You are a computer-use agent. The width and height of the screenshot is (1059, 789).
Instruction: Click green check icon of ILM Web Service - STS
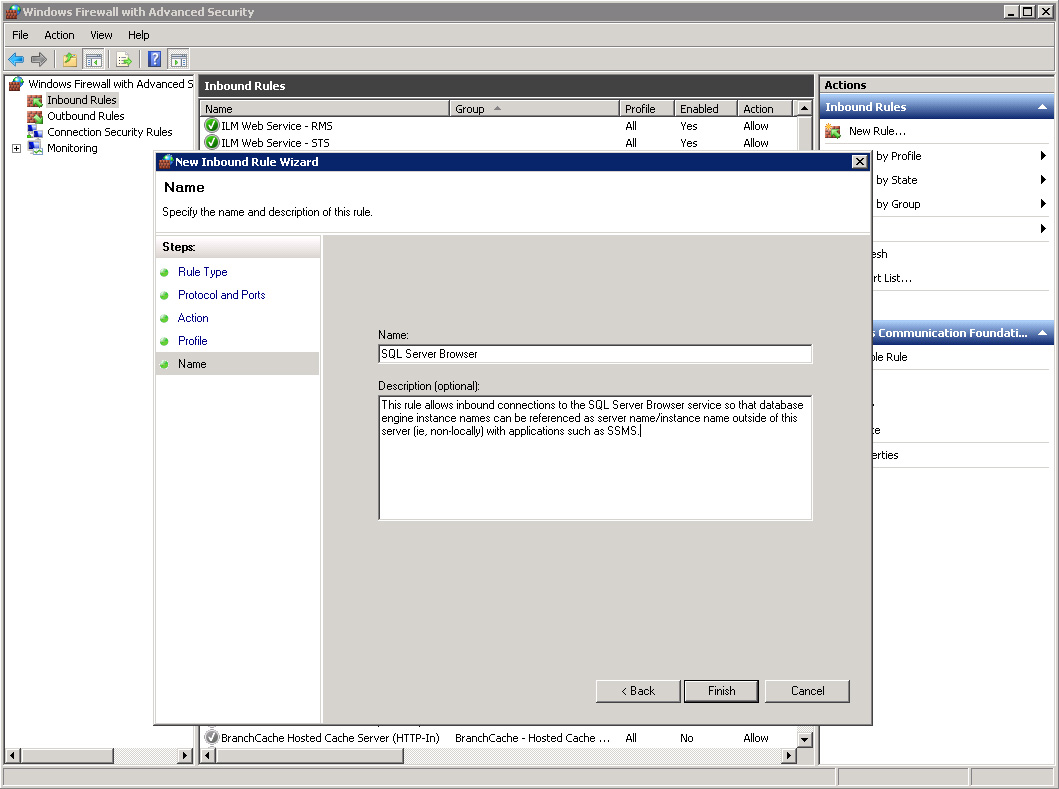coord(212,143)
